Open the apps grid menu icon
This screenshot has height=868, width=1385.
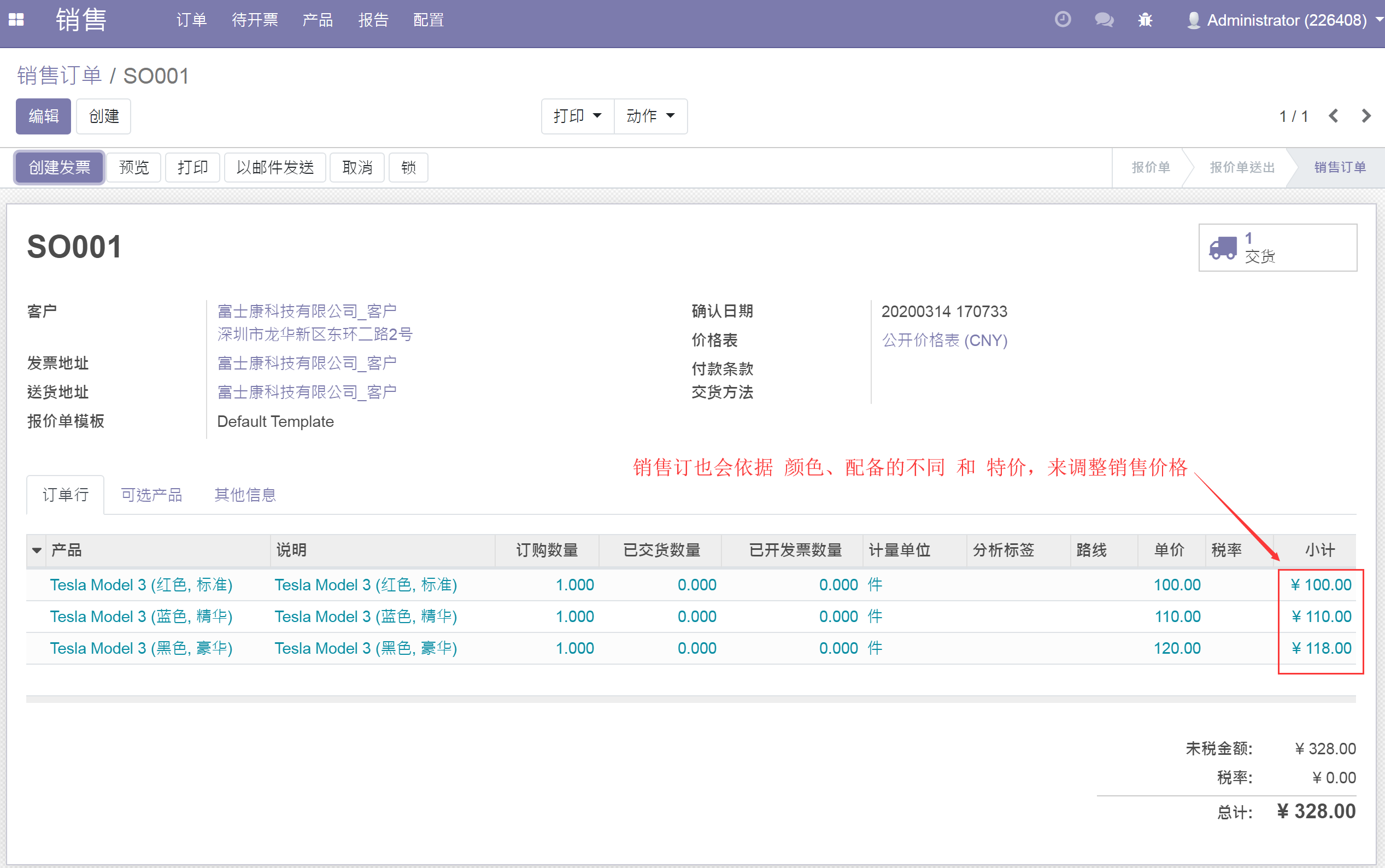[x=16, y=20]
